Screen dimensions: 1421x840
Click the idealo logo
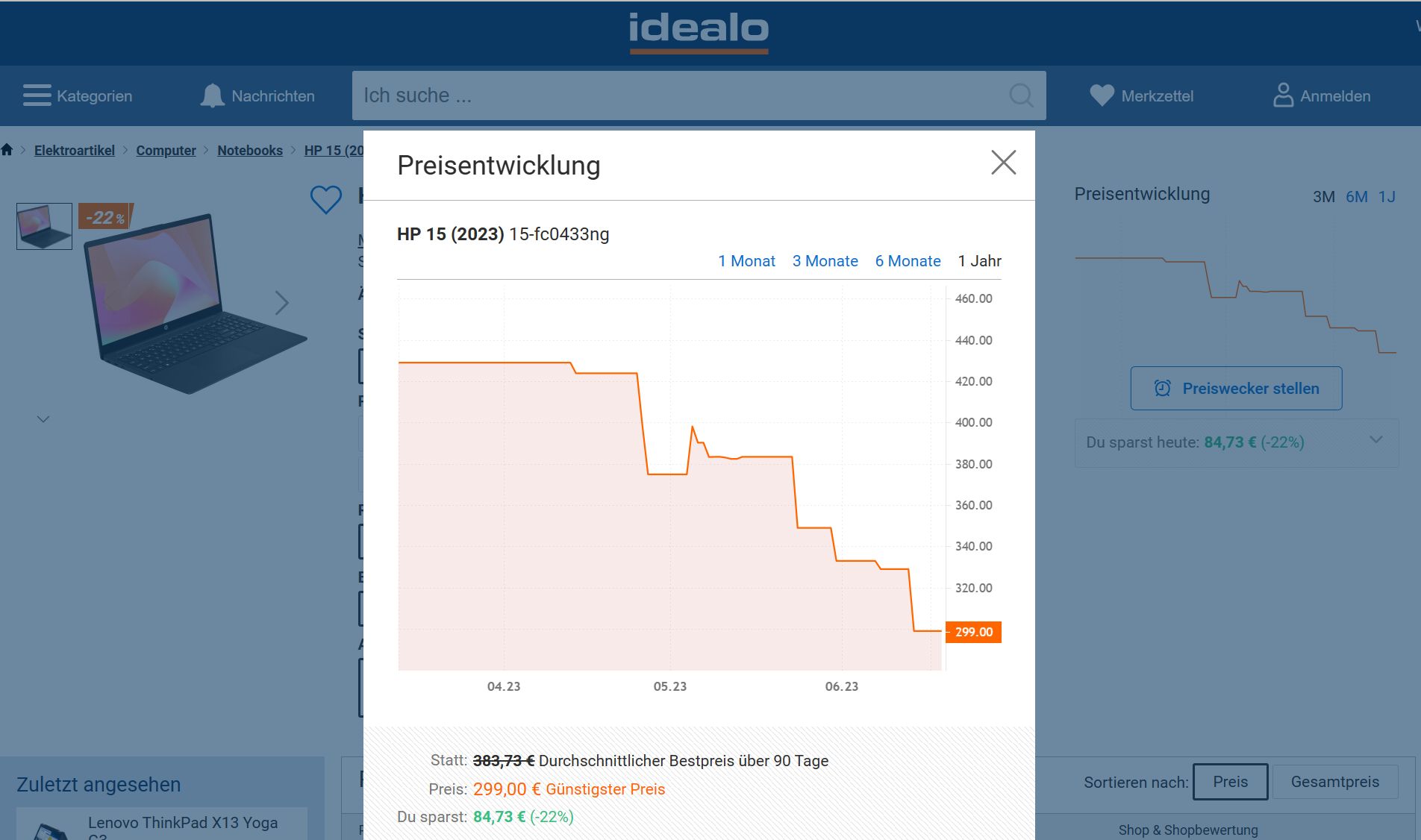(699, 31)
